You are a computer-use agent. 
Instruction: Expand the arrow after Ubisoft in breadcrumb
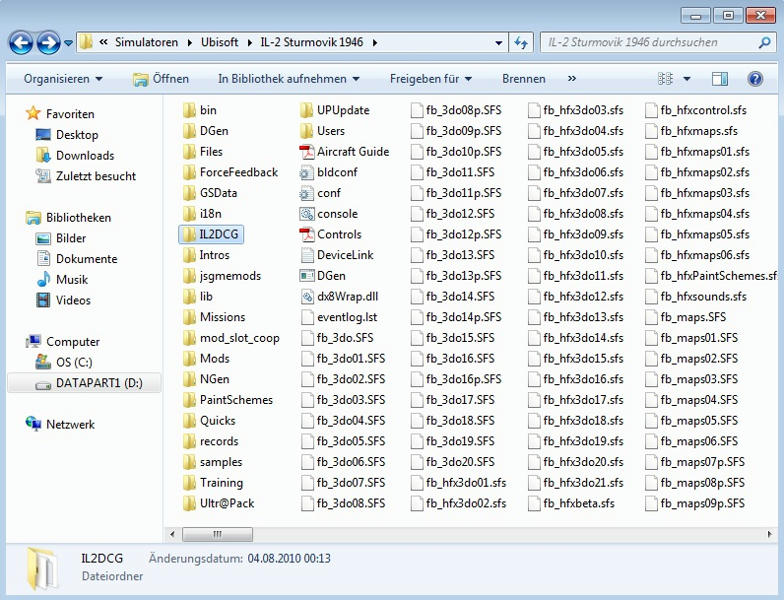[x=250, y=42]
